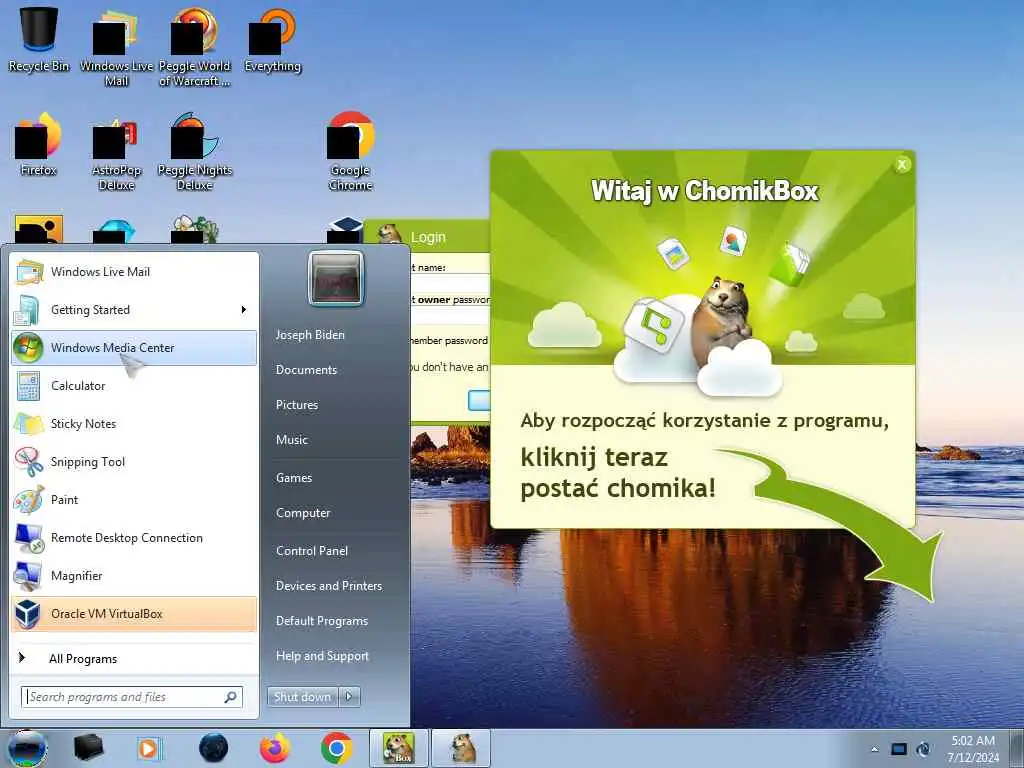Click the monitor icon in system tray
The height and width of the screenshot is (768, 1024).
point(899,749)
